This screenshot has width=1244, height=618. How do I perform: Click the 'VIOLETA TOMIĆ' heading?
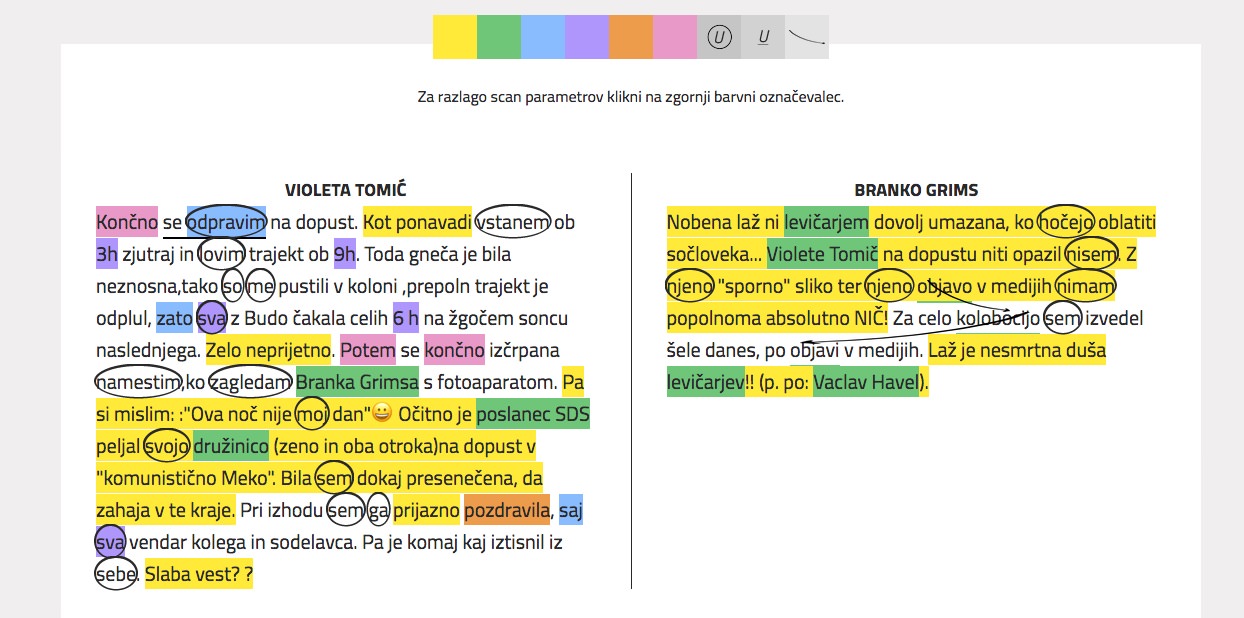tap(346, 190)
